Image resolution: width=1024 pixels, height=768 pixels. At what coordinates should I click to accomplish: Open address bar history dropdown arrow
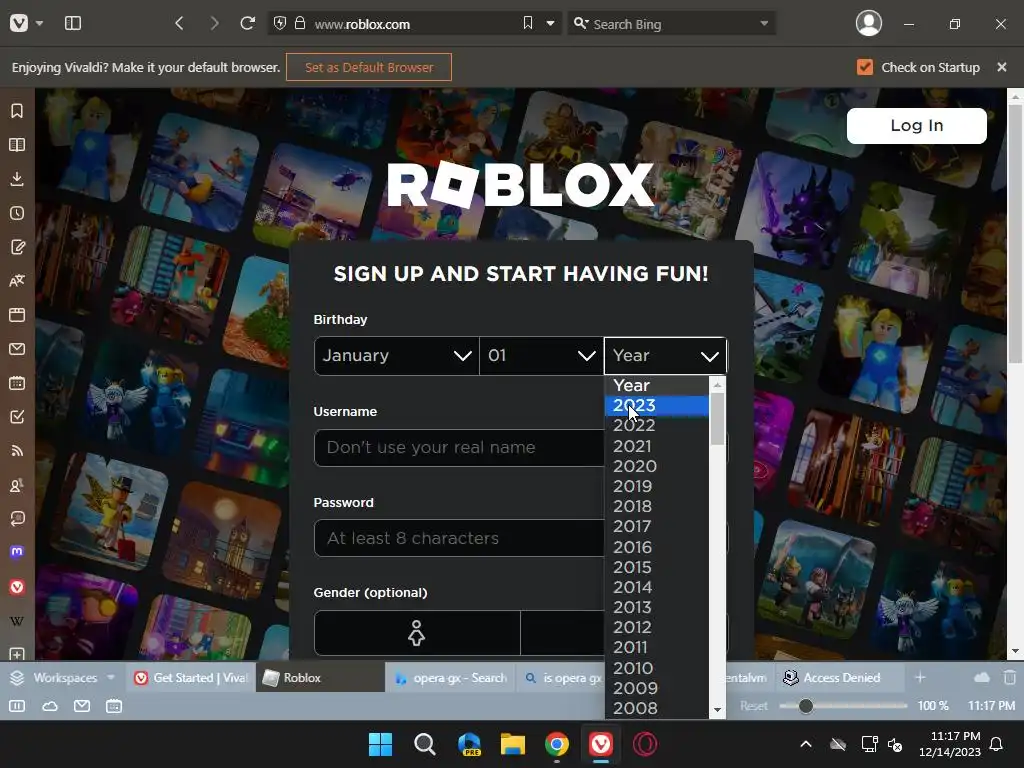(551, 24)
